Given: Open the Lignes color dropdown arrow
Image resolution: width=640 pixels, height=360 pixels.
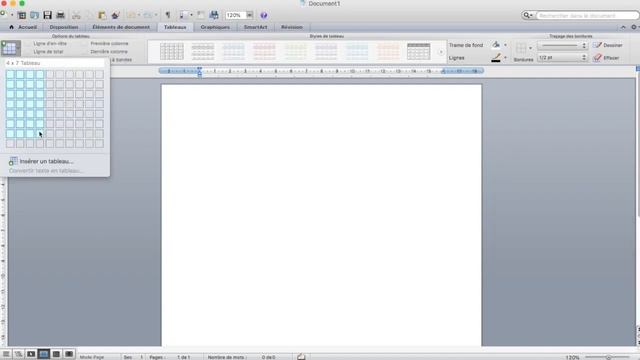Looking at the screenshot, I should coord(505,58).
